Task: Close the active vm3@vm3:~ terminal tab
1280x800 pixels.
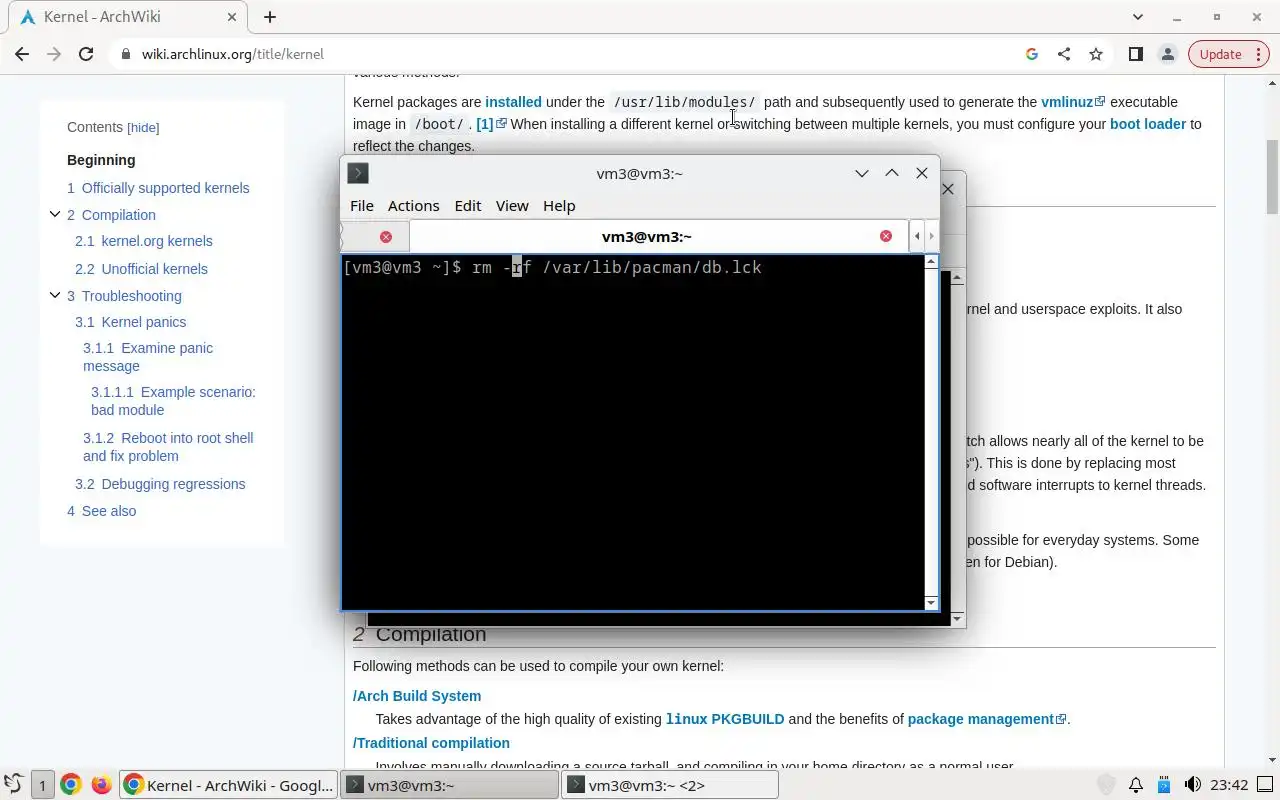Action: click(x=885, y=236)
